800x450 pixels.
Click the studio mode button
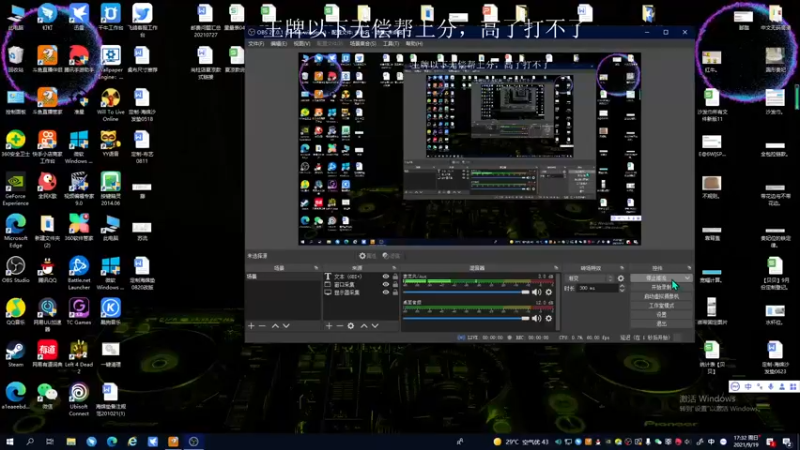coord(661,306)
